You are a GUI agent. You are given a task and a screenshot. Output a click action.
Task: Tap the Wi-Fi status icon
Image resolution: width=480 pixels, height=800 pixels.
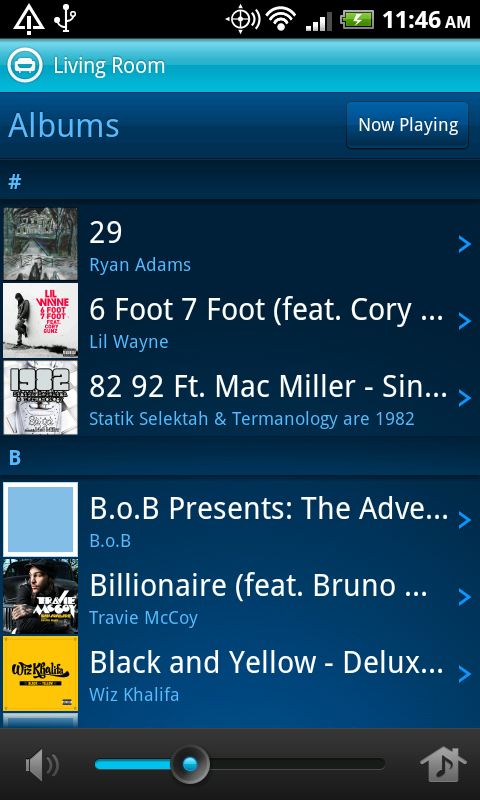point(282,20)
